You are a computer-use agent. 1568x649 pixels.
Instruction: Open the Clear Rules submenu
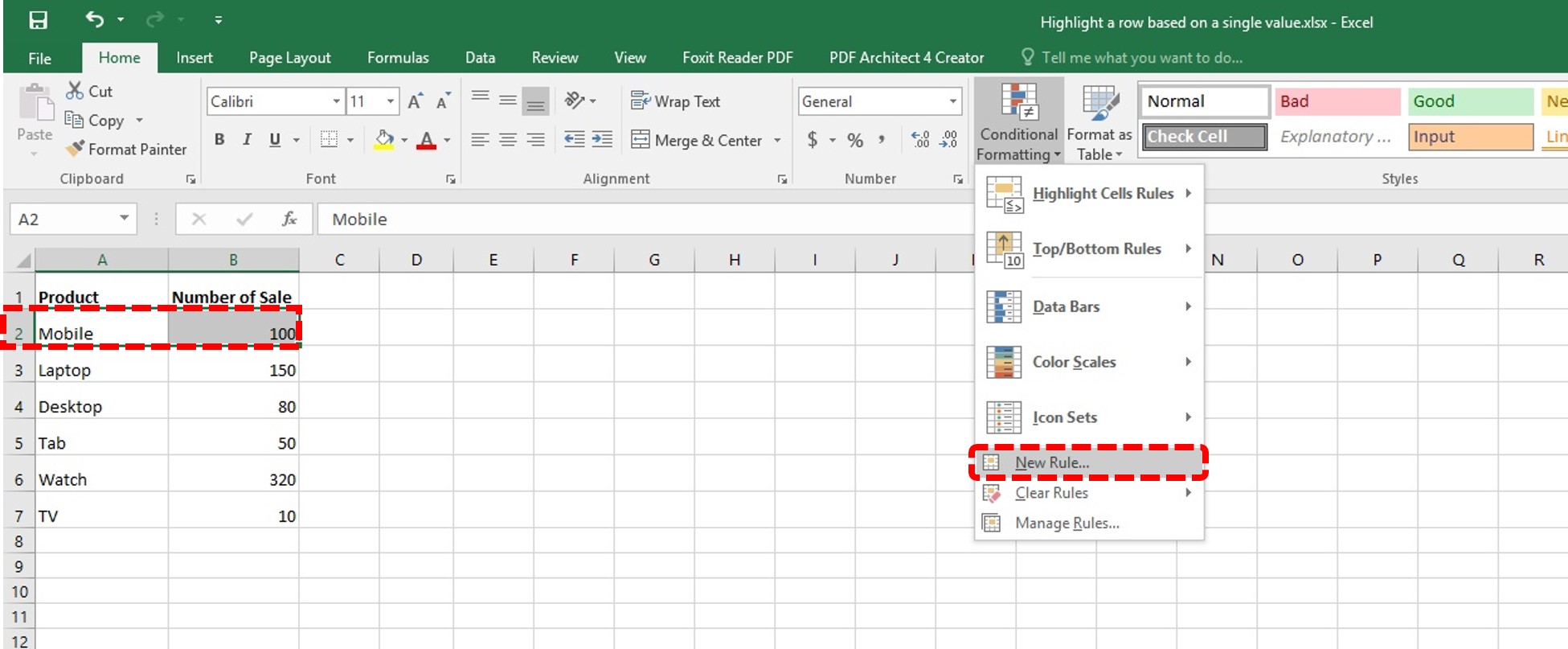point(1089,493)
